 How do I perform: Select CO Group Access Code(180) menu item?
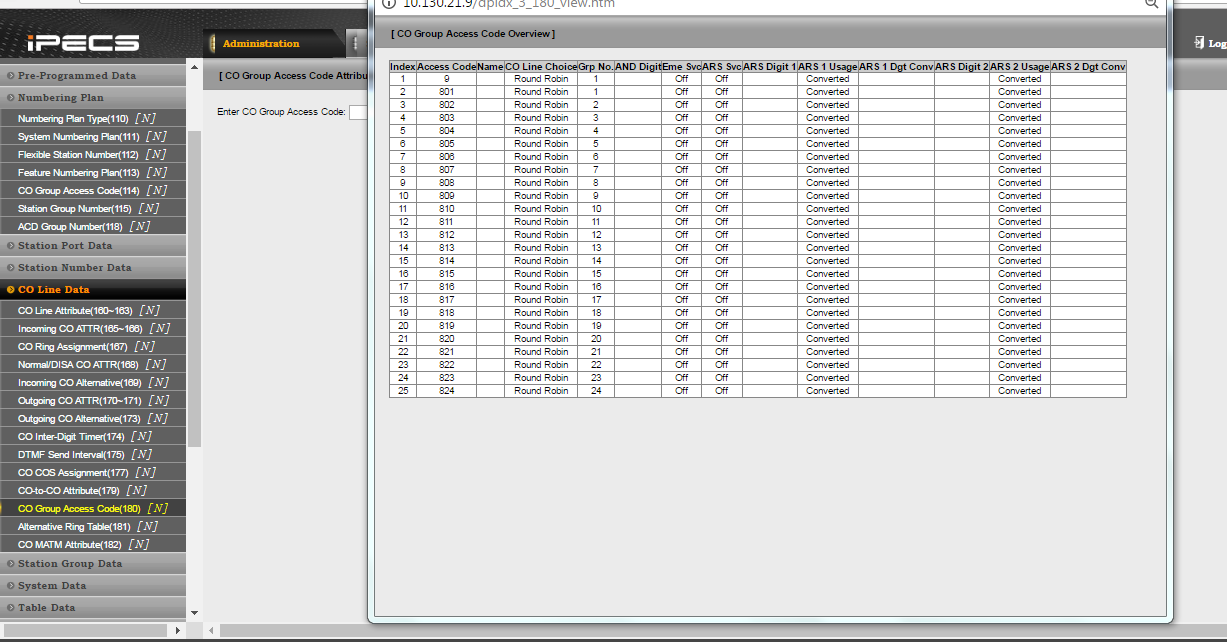coord(79,509)
